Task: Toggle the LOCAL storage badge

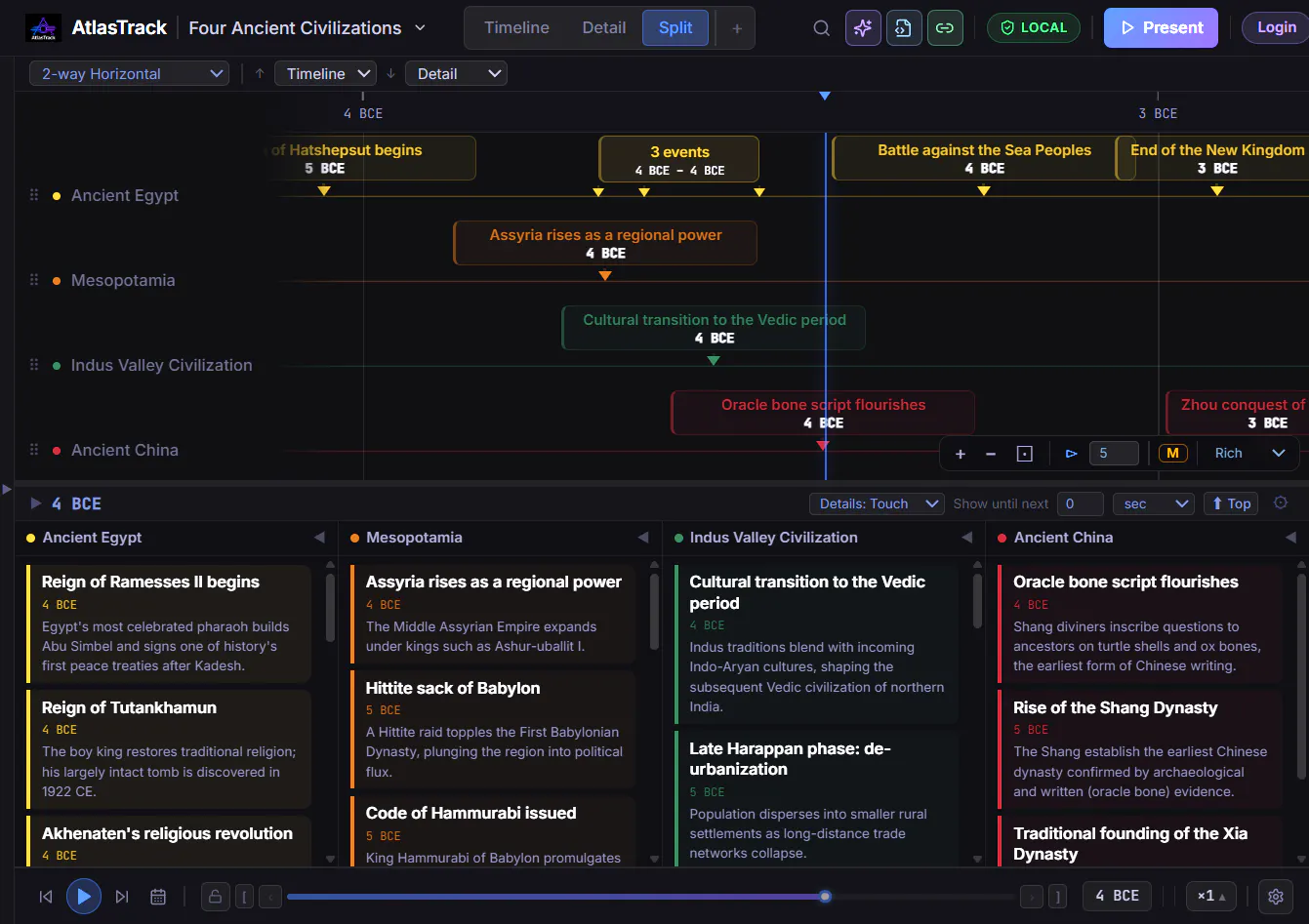Action: click(1034, 28)
